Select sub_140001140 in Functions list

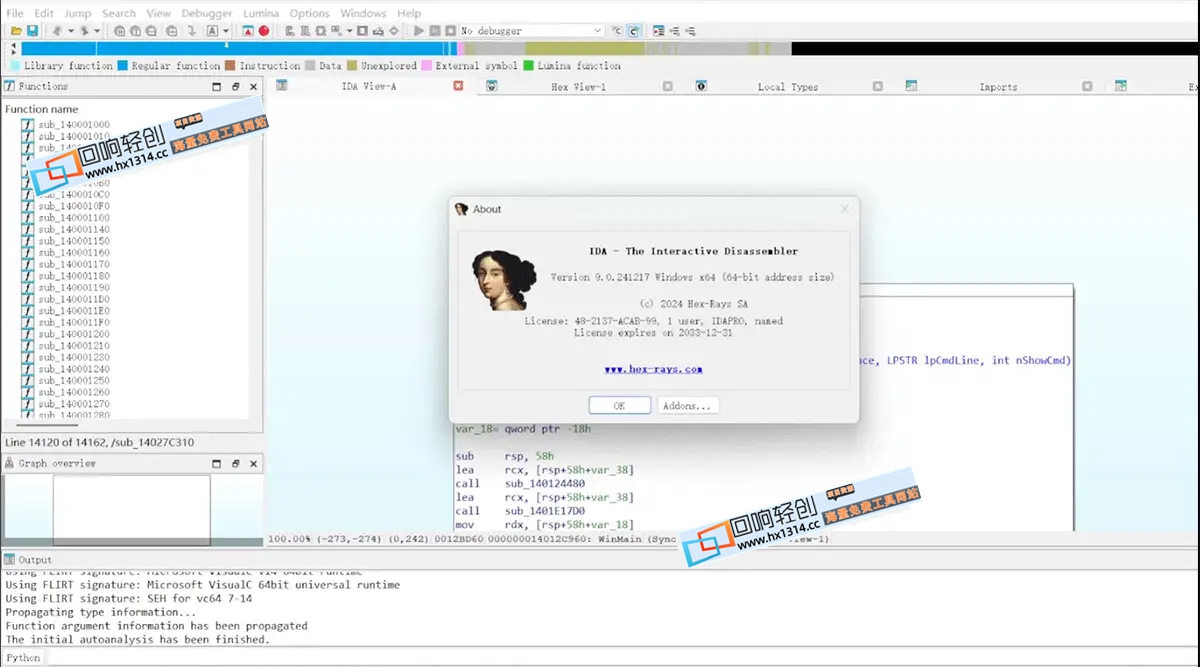click(x=74, y=230)
